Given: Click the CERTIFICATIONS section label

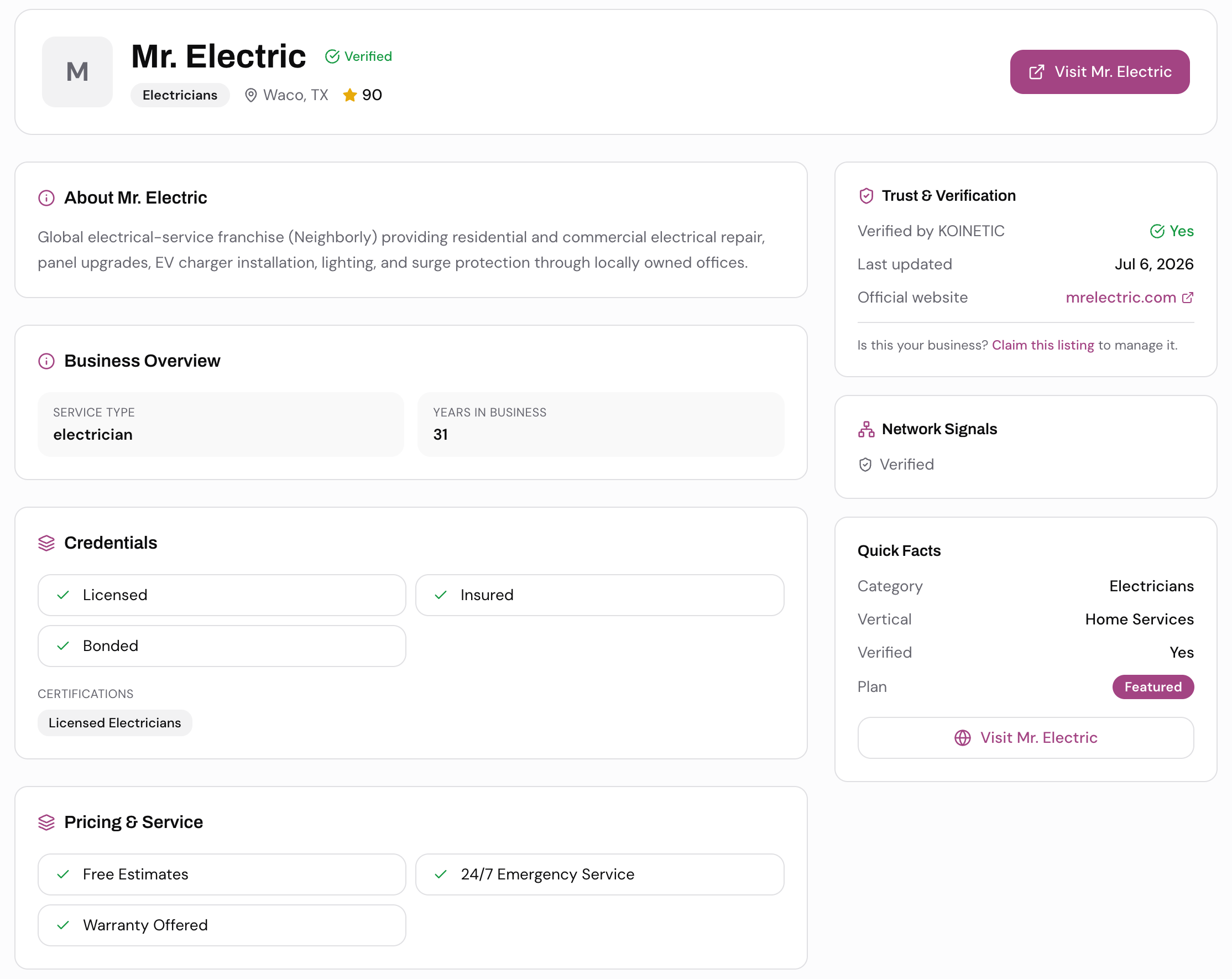Looking at the screenshot, I should point(85,694).
